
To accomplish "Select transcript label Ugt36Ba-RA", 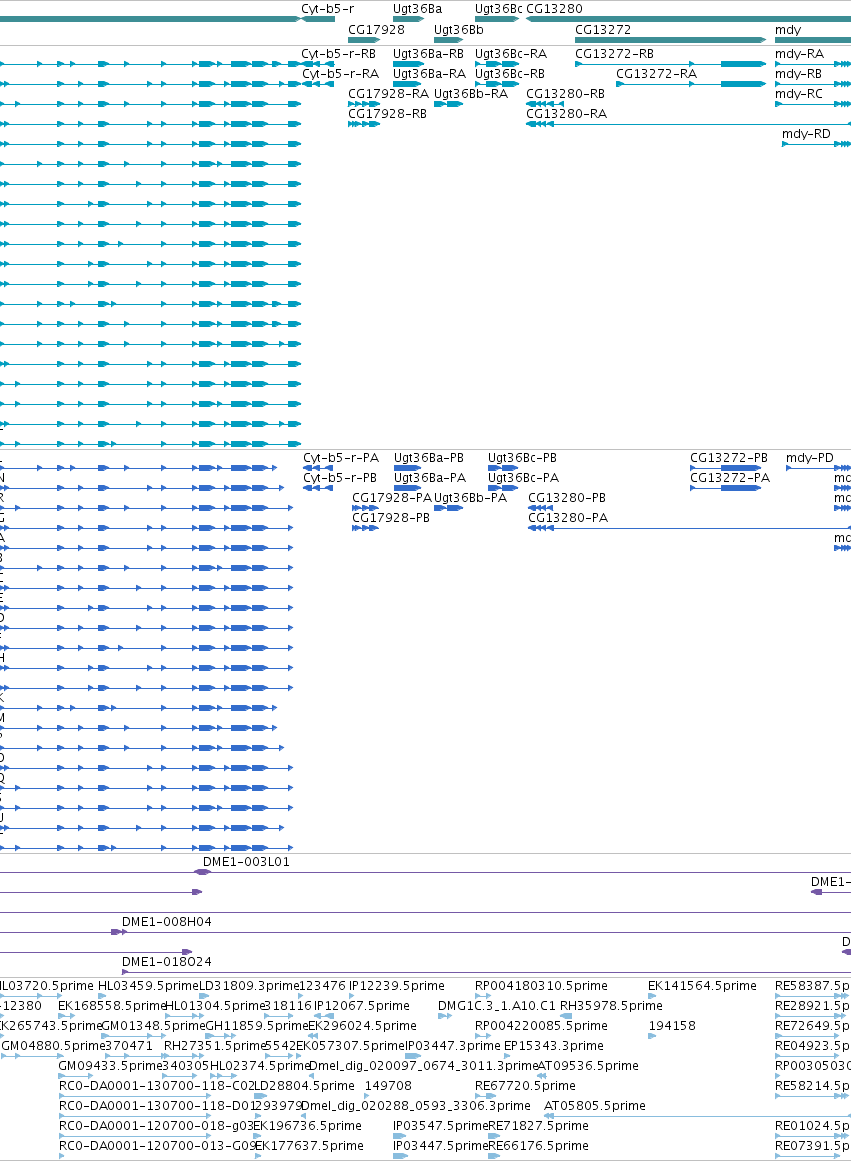I will (429, 74).
